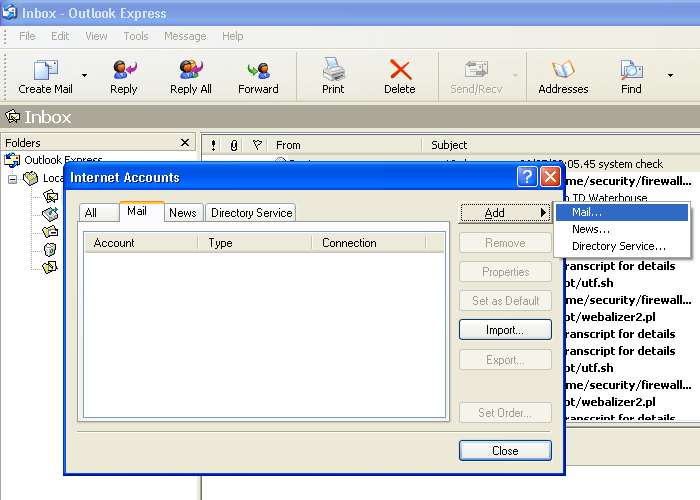This screenshot has width=700, height=500.
Task: Select the Outlook Express root folder icon
Action: 12,160
